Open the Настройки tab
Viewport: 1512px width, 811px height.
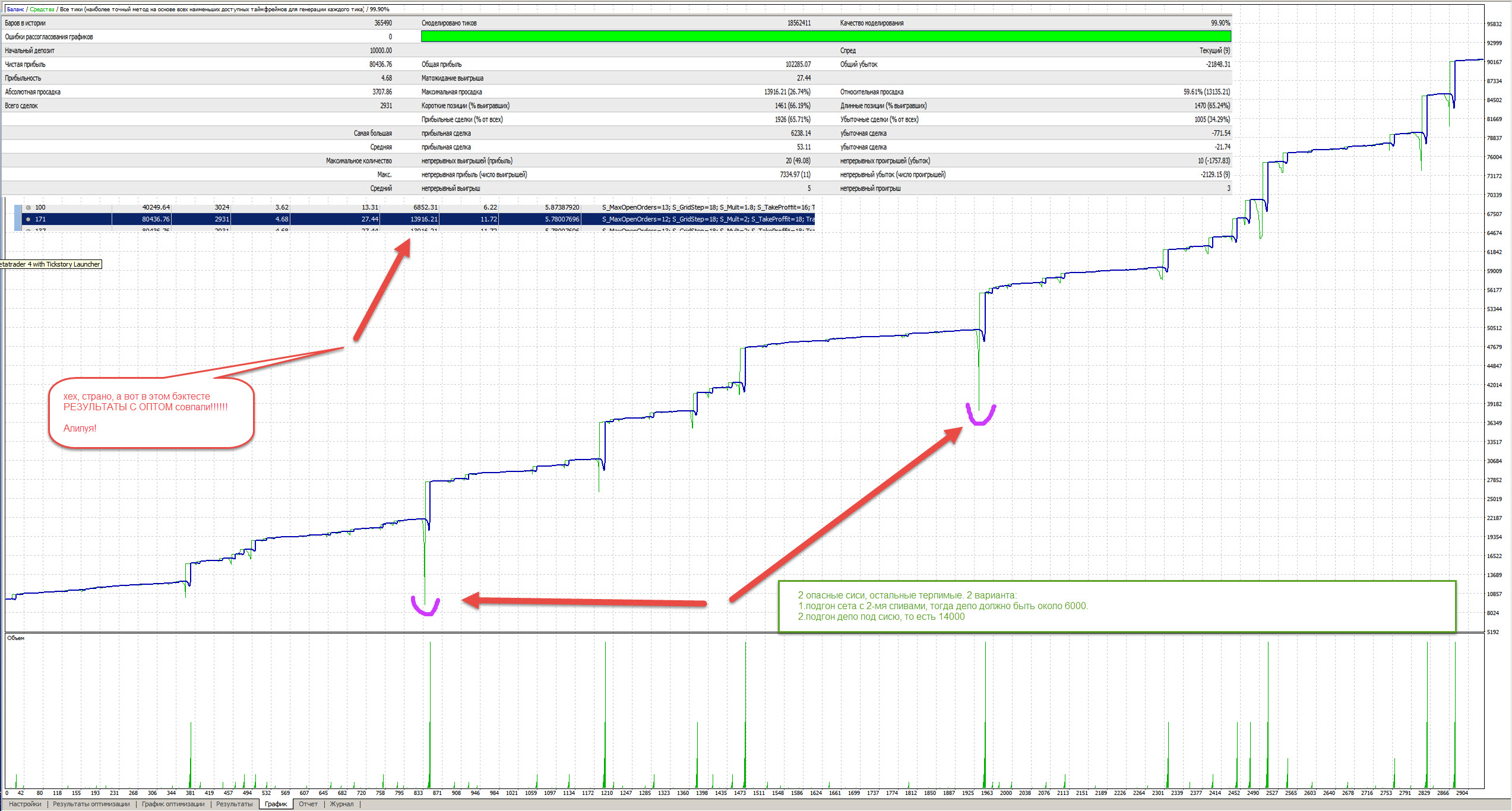[x=25, y=804]
